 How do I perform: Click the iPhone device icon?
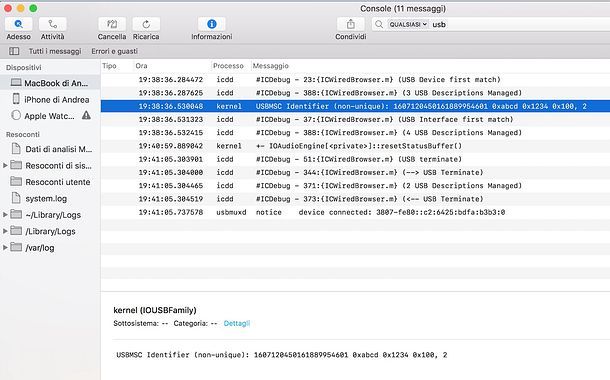(x=16, y=99)
